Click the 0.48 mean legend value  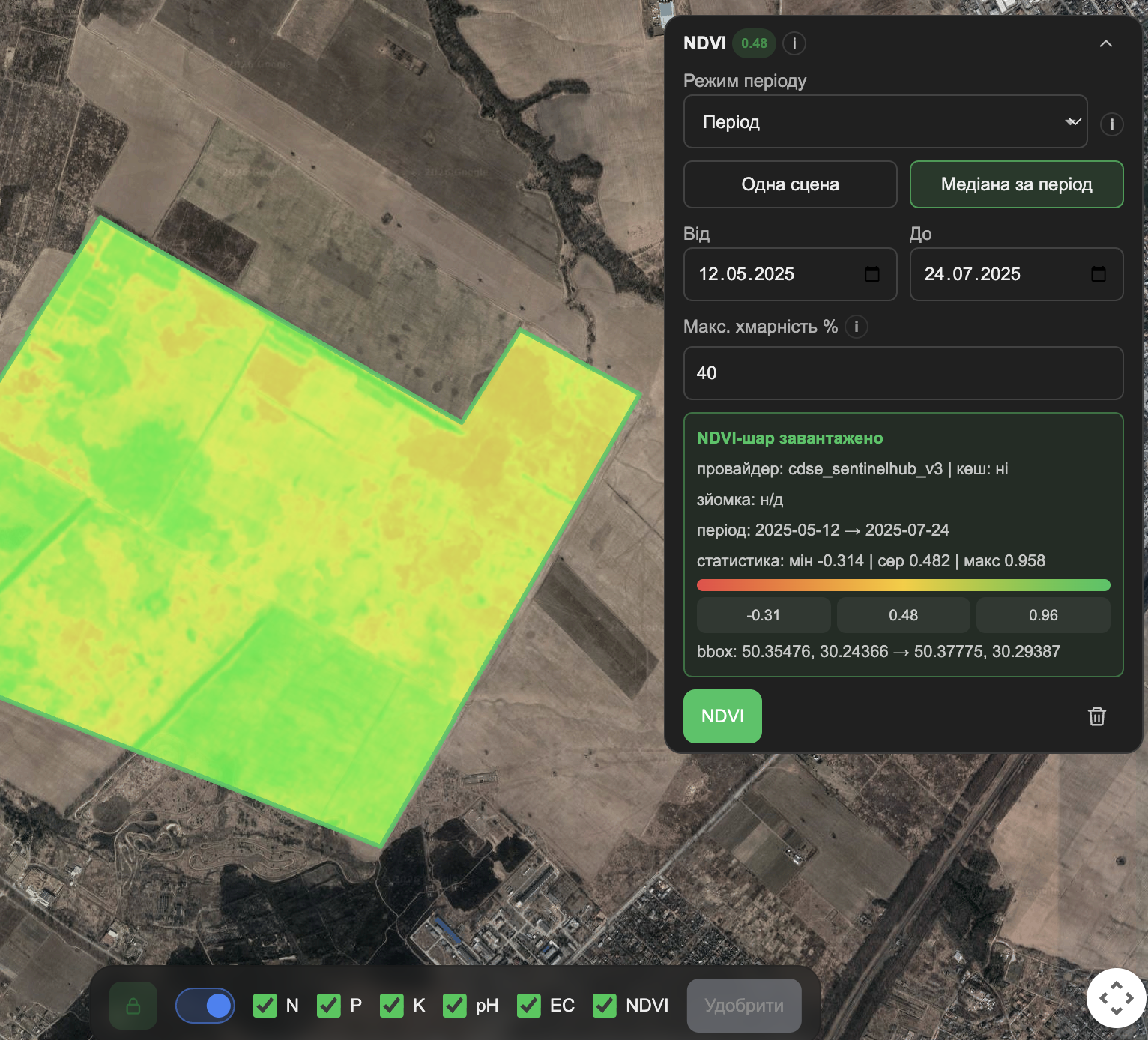pyautogui.click(x=903, y=615)
